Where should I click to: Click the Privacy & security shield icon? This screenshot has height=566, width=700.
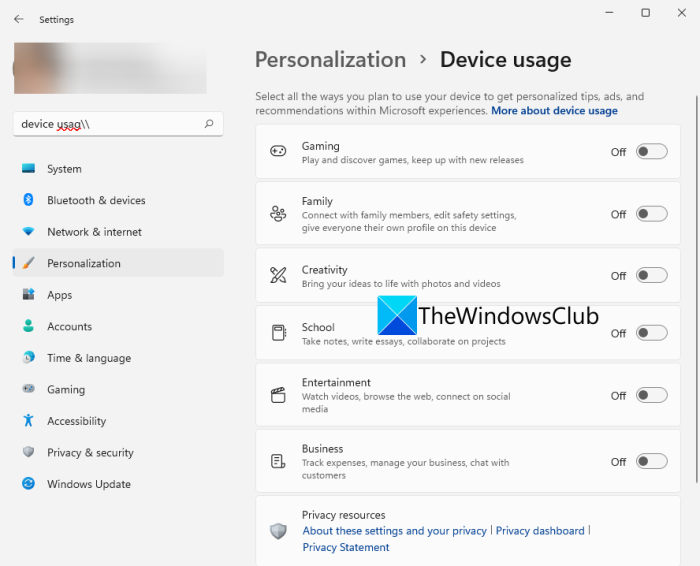tap(28, 453)
